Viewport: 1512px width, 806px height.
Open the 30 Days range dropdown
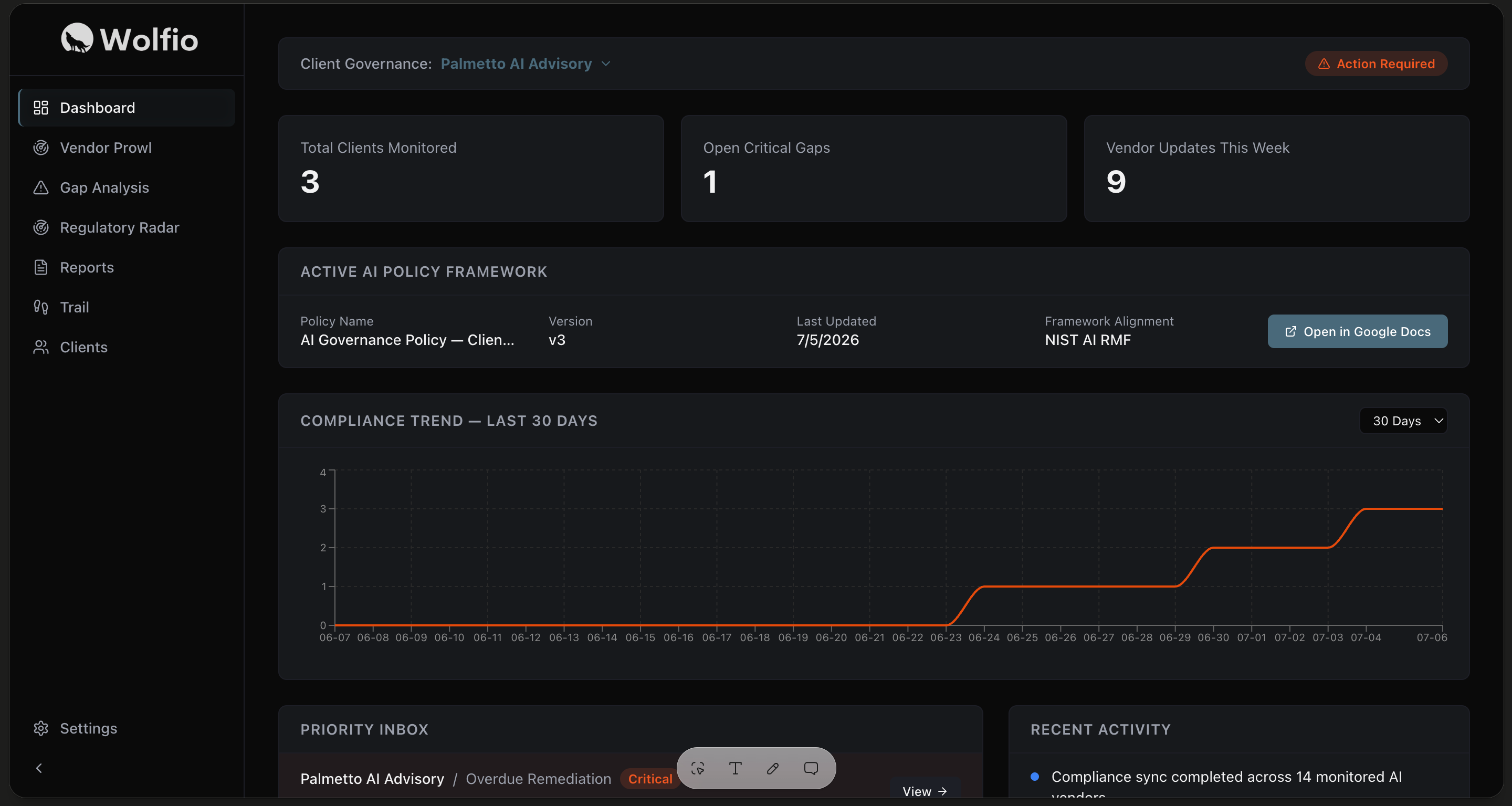tap(1403, 420)
